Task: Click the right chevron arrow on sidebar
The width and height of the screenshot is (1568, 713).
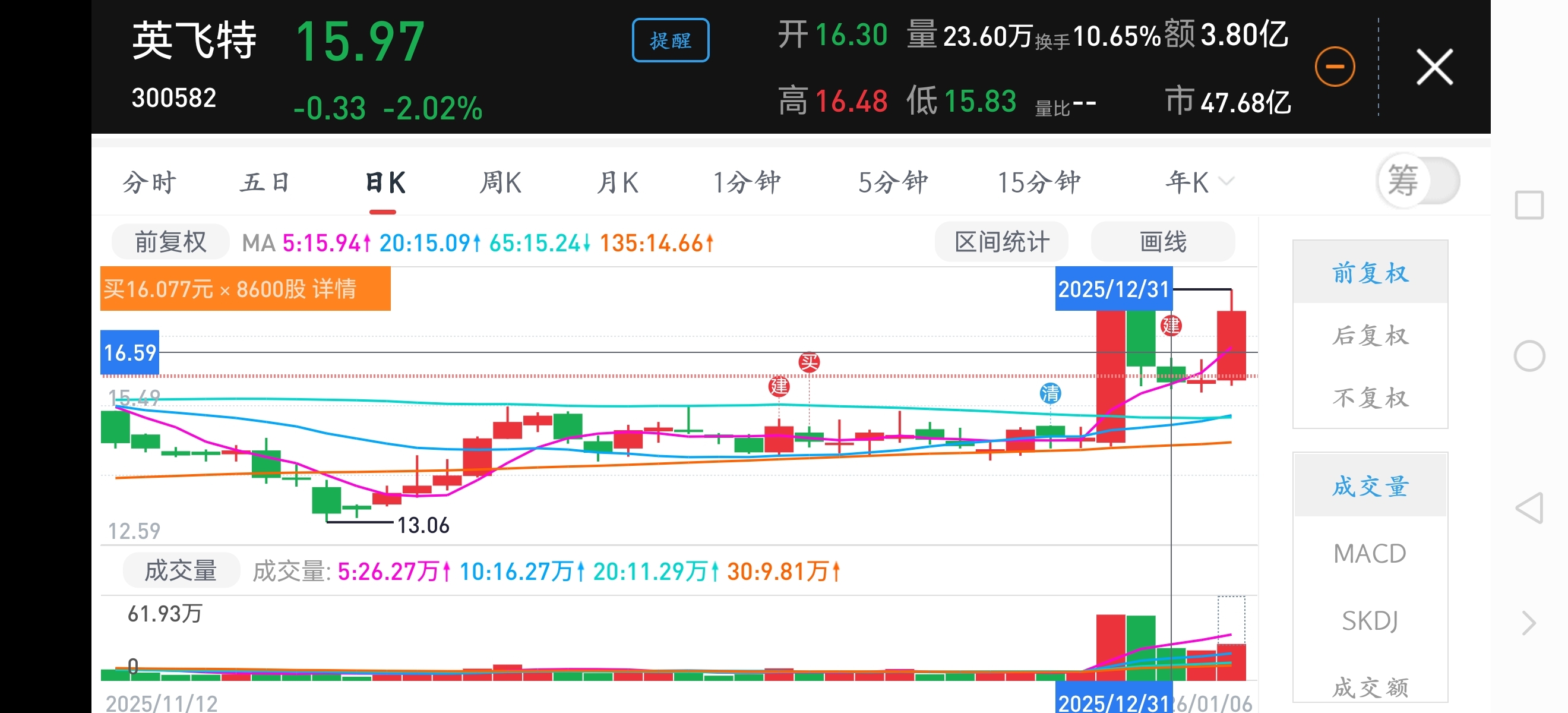Action: pos(1529,623)
